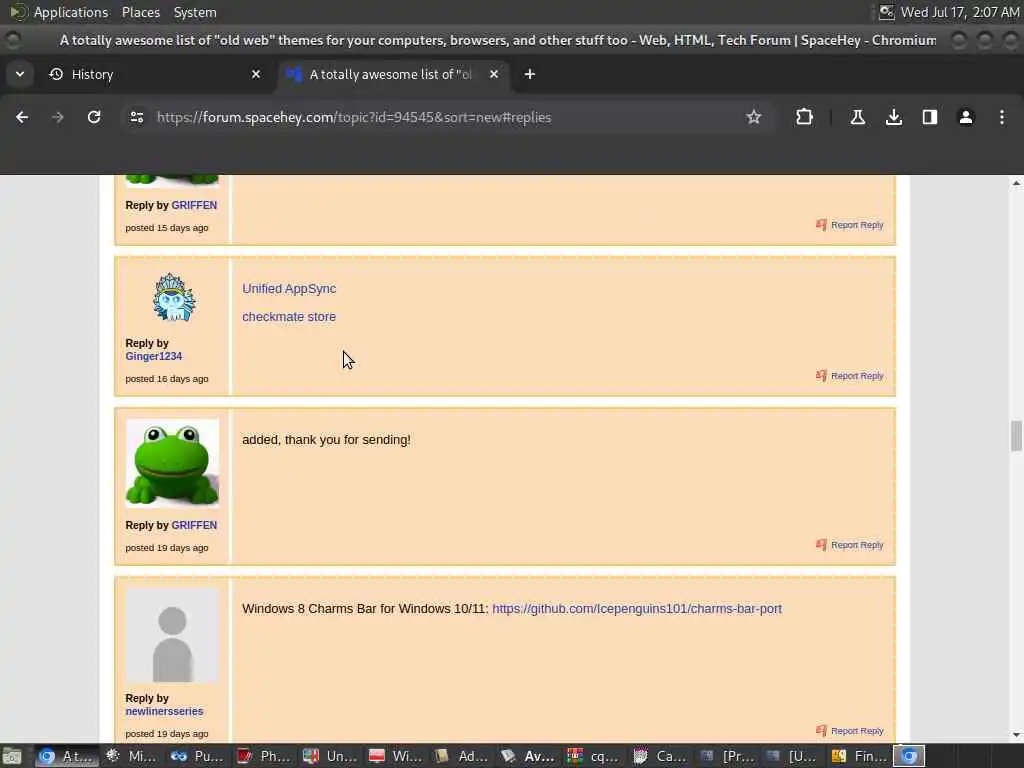Open the Chrome Labs flask icon

pyautogui.click(x=857, y=118)
